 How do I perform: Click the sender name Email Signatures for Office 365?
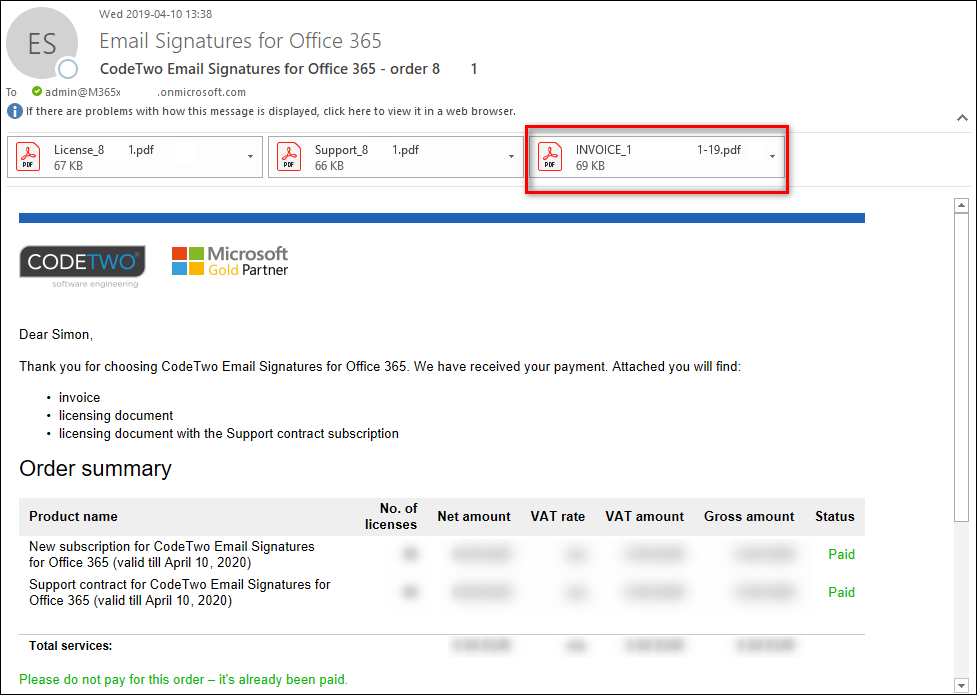coord(241,41)
